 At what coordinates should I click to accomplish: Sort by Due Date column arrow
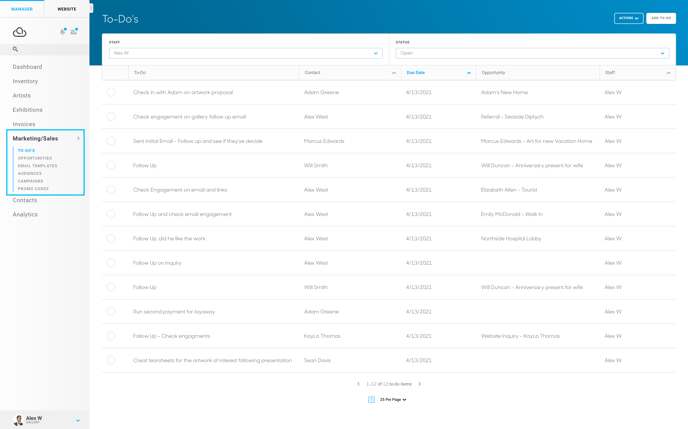click(x=469, y=73)
